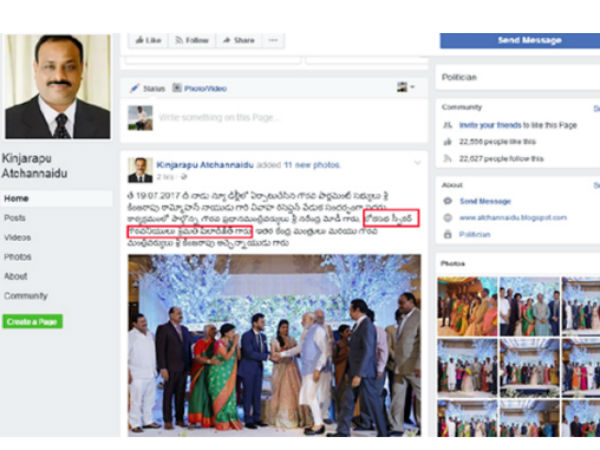Screen dimensions: 600x450
Task: Open the Posts sidebar tab
Action: pos(15,217)
